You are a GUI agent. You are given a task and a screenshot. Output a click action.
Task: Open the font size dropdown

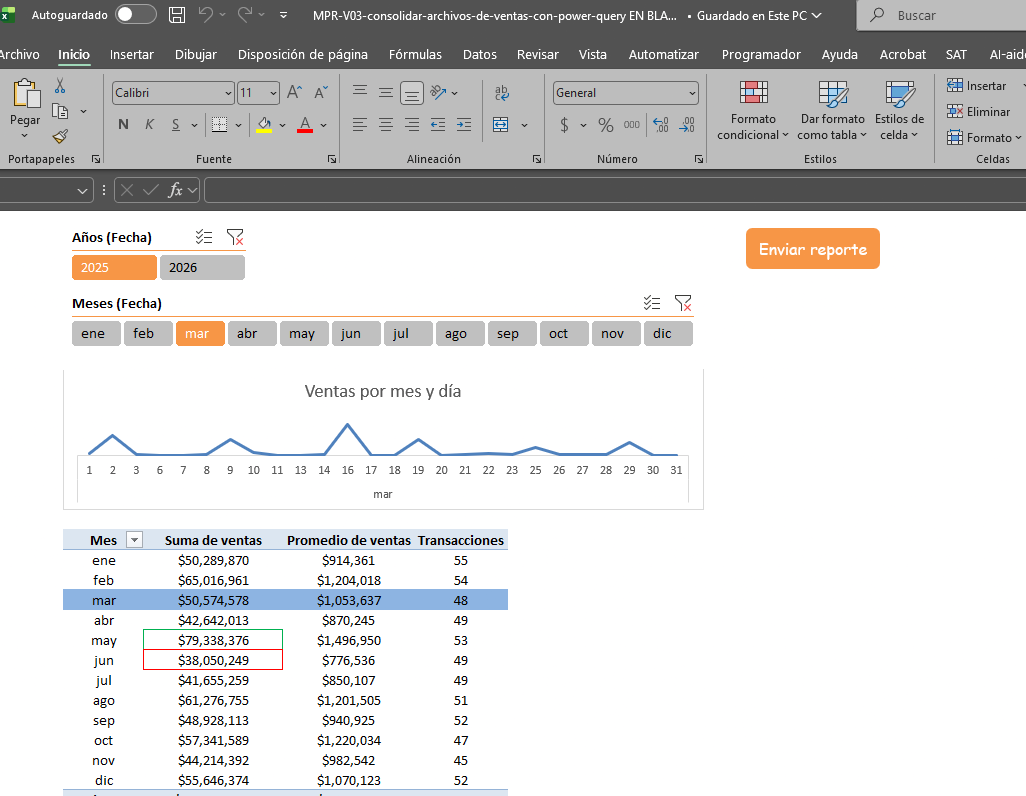pyautogui.click(x=274, y=94)
